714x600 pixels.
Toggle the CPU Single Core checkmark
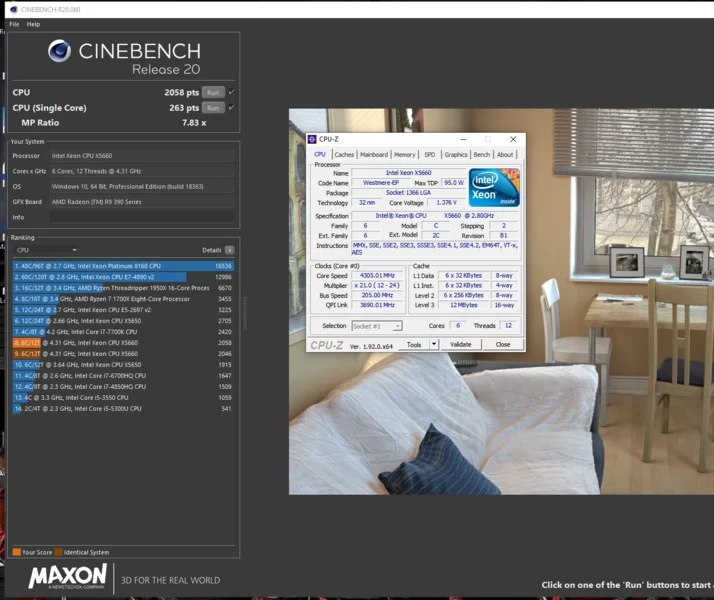232,107
